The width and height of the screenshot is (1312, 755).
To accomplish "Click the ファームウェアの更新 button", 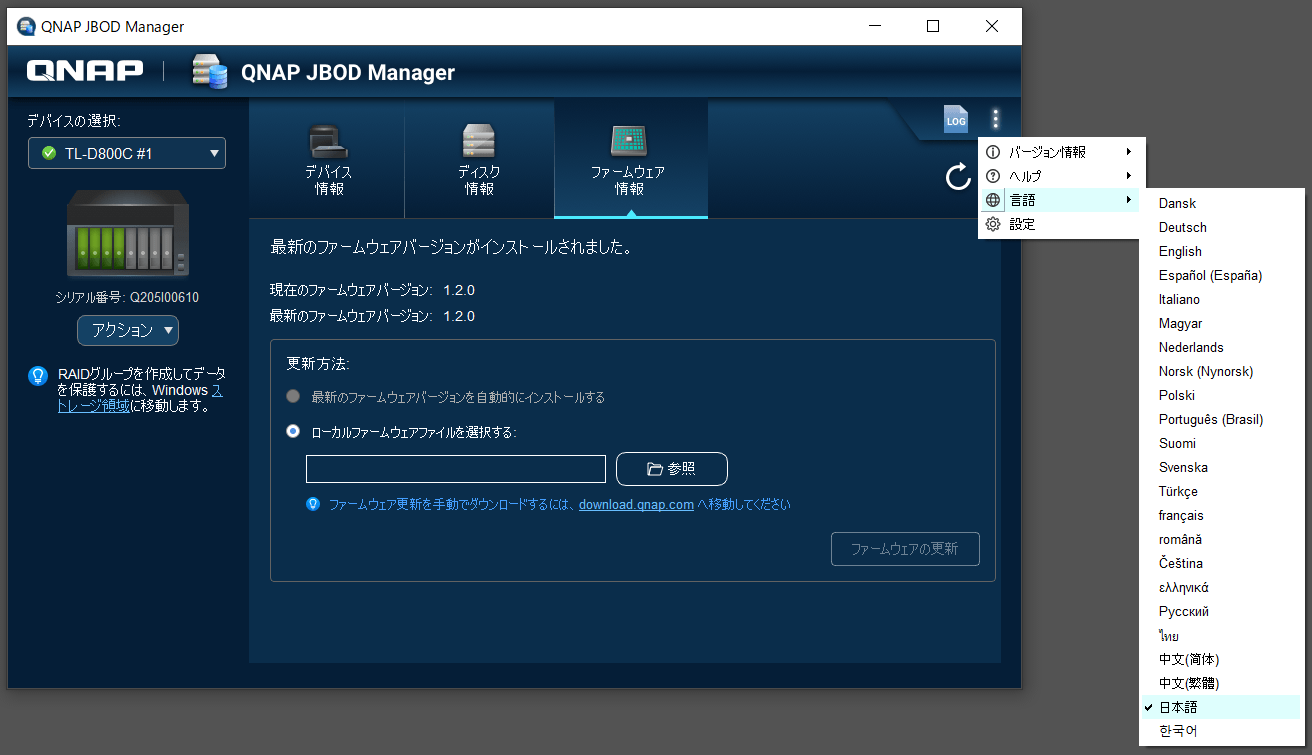I will (x=905, y=549).
